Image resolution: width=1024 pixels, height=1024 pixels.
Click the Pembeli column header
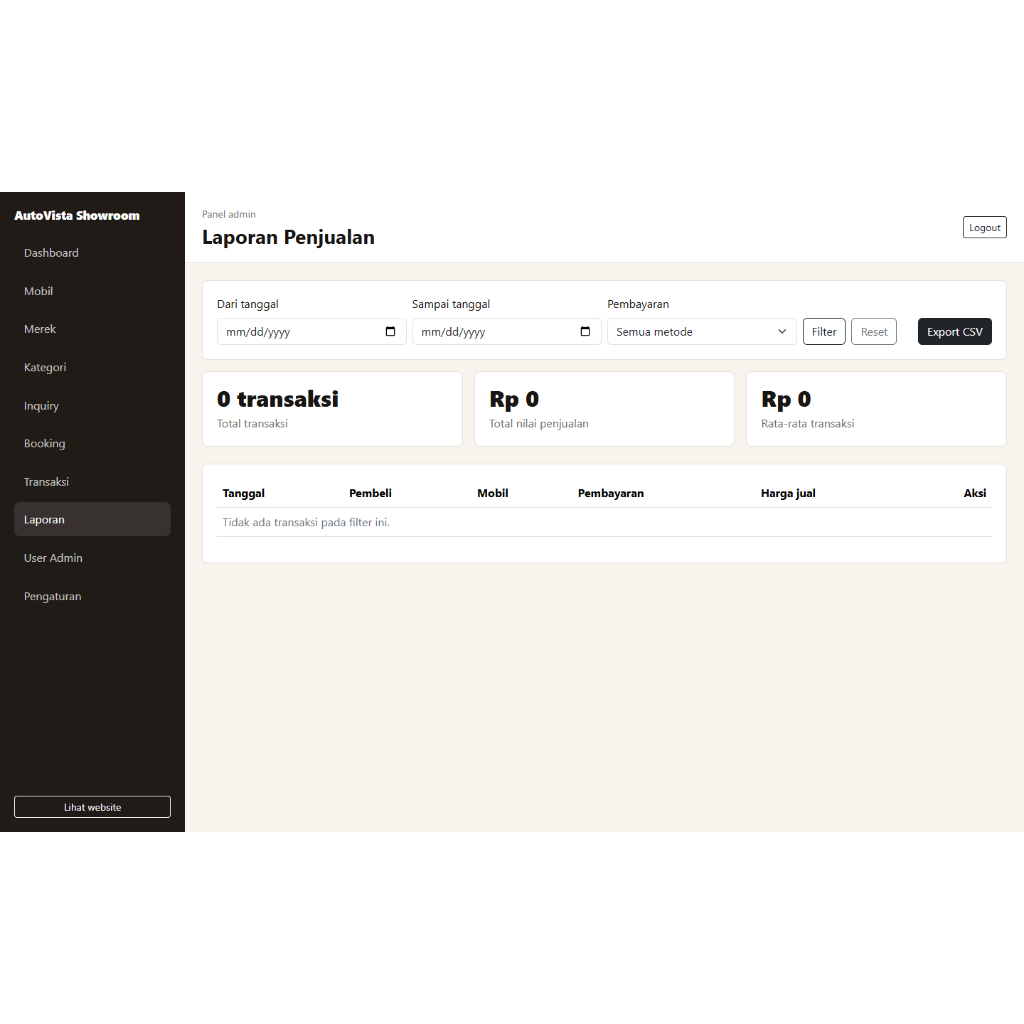(x=370, y=493)
